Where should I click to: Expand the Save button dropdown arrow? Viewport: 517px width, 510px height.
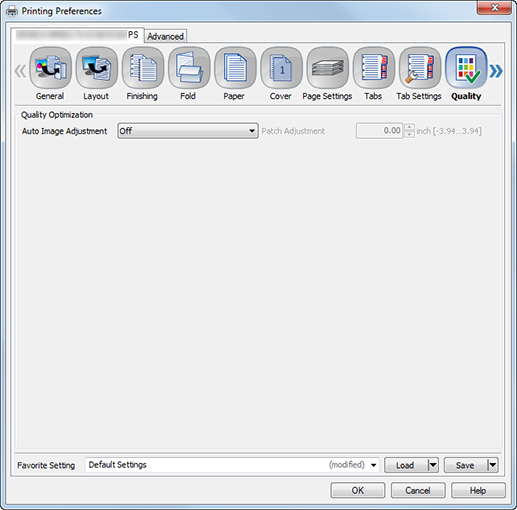pos(493,465)
